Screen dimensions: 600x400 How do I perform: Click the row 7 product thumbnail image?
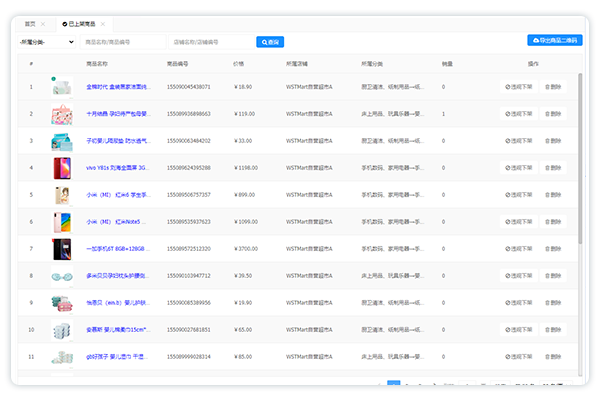coord(62,248)
